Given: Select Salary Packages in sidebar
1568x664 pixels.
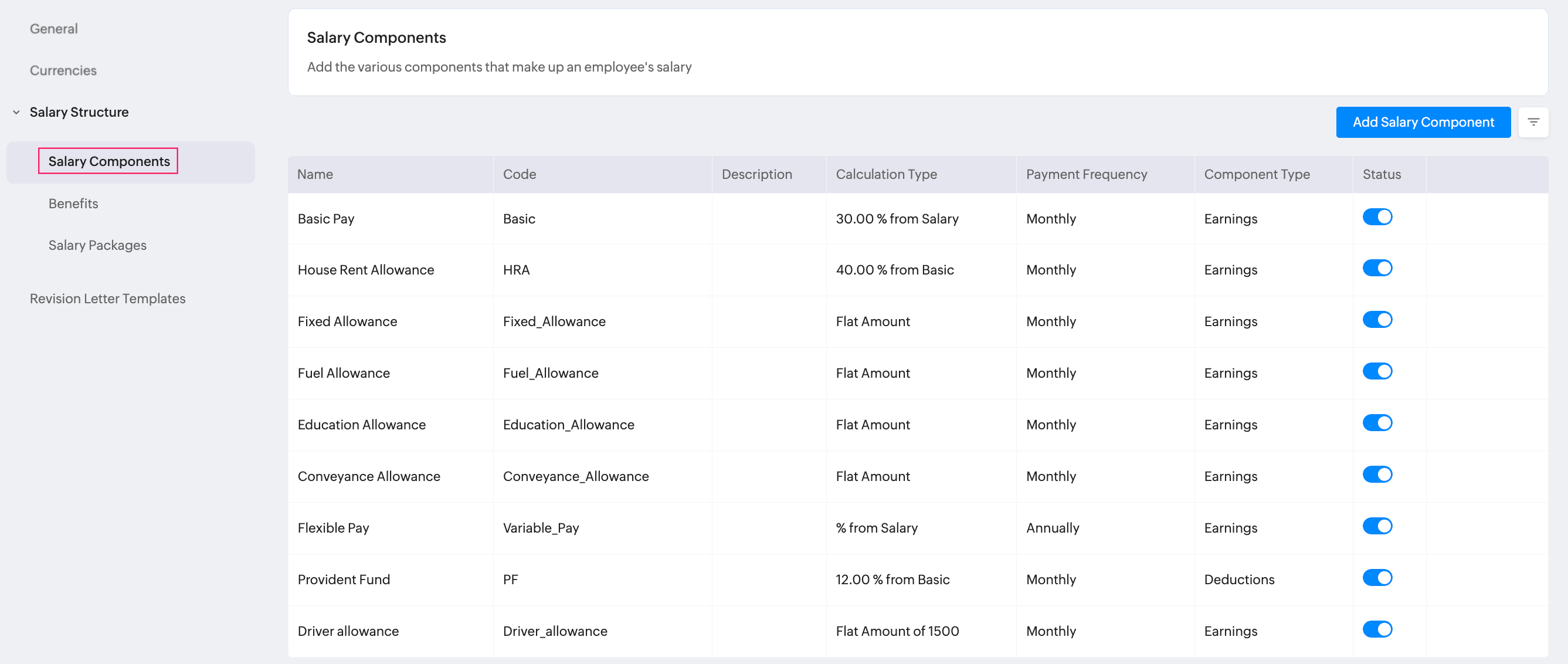Looking at the screenshot, I should (x=97, y=246).
